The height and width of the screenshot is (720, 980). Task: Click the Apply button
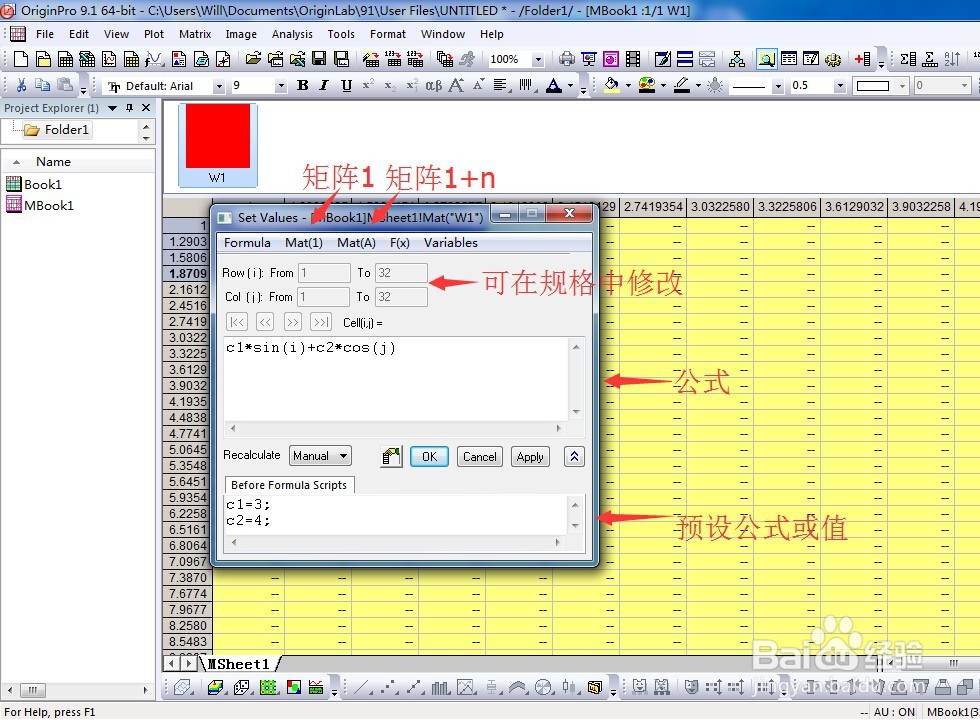point(530,456)
